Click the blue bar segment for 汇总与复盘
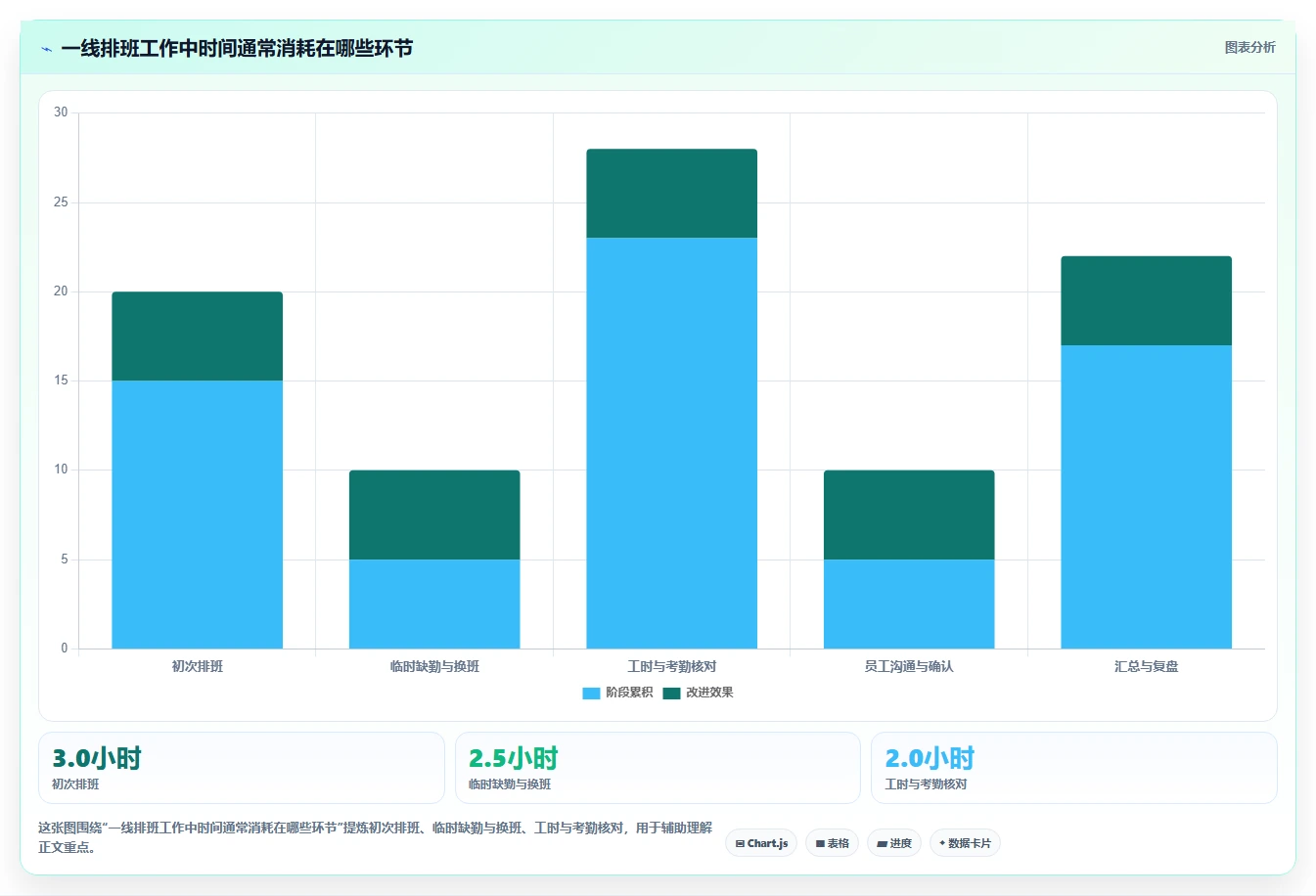The image size is (1316, 896). [1147, 497]
